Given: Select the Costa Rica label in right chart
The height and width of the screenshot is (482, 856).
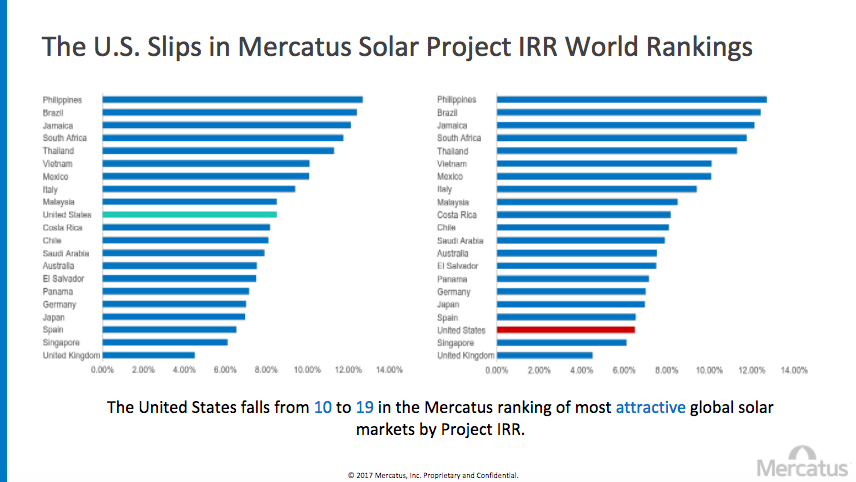Looking at the screenshot, I should pyautogui.click(x=457, y=215).
